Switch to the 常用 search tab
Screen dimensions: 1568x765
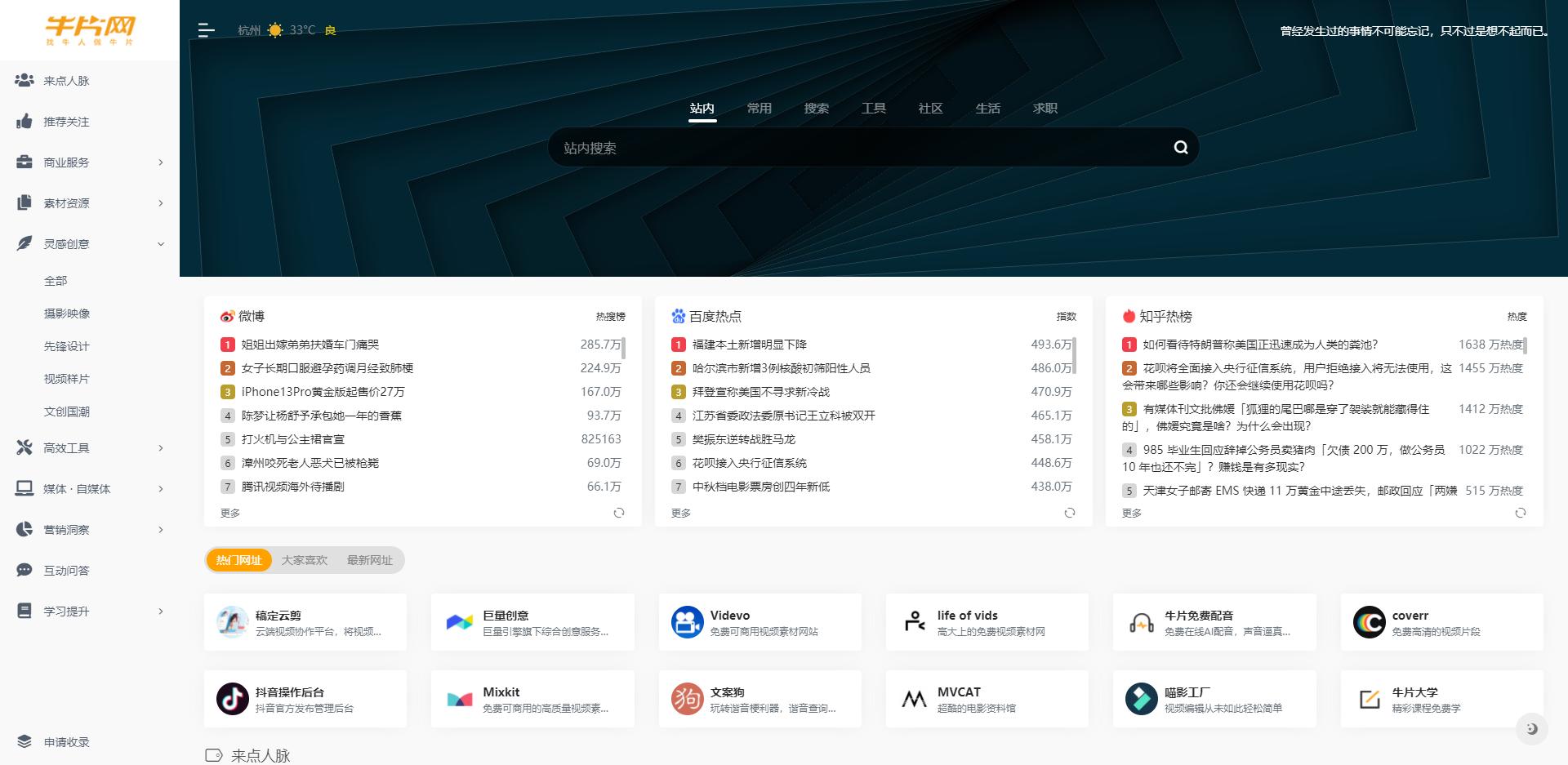758,108
